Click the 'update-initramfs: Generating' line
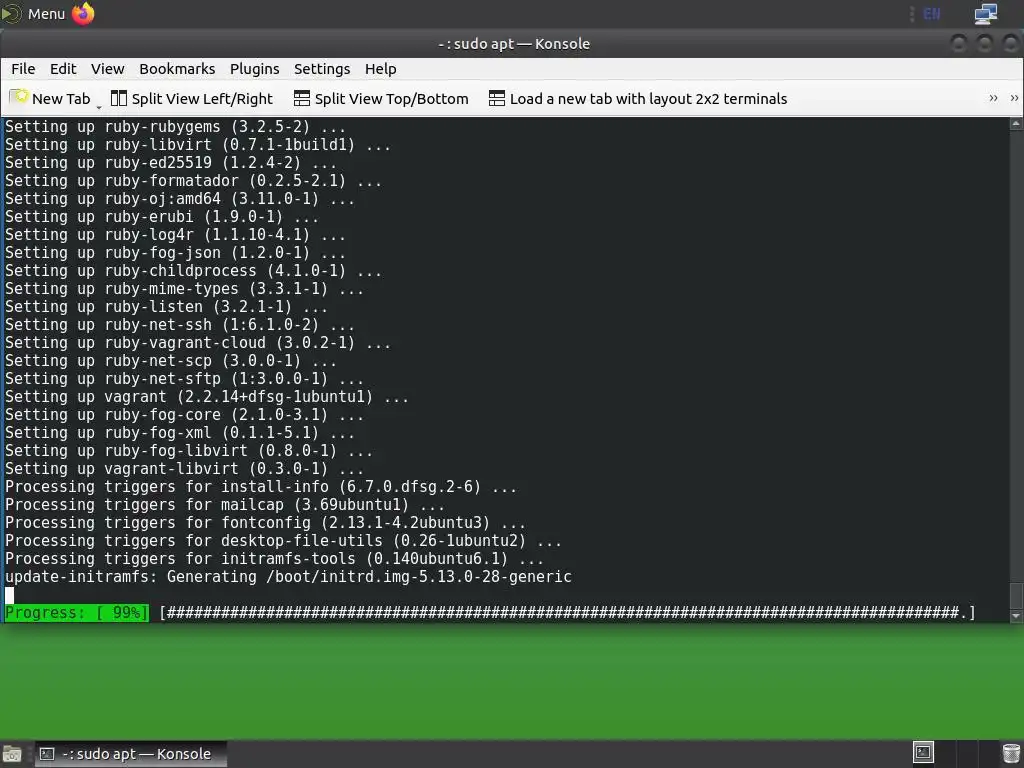Screen dimensions: 1024x768 click(x=289, y=577)
